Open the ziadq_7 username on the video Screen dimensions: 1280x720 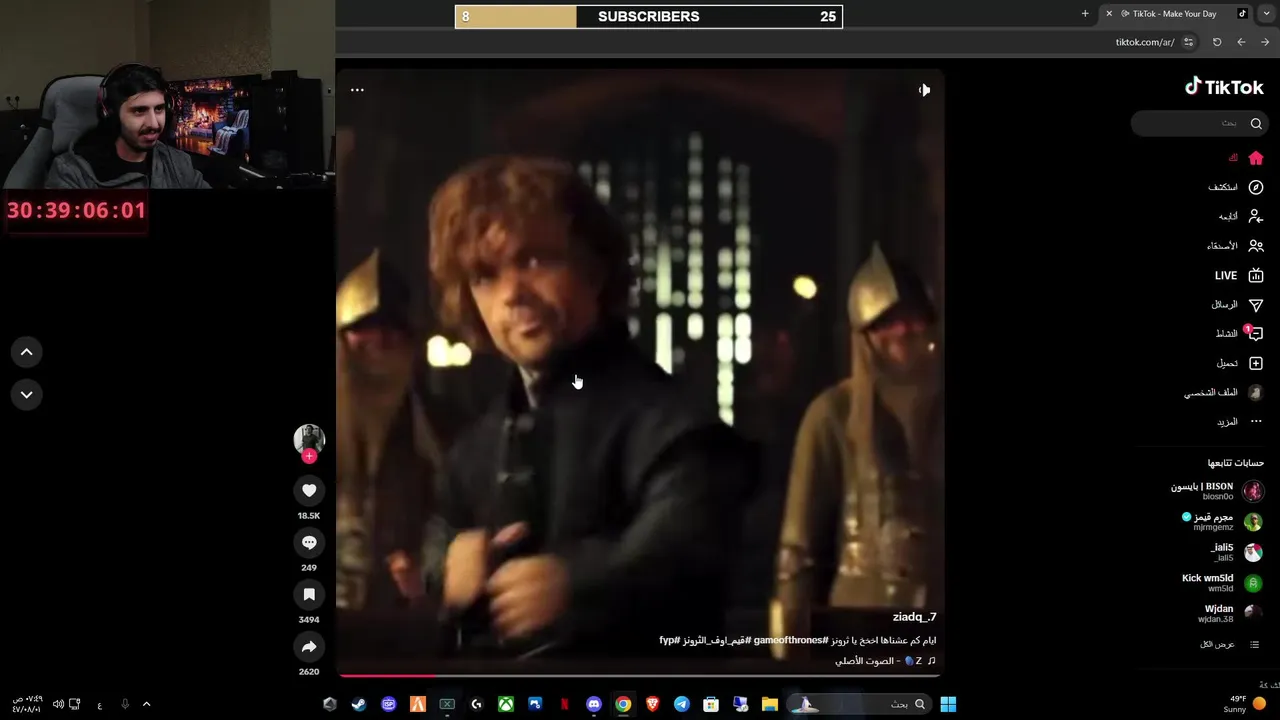pos(914,617)
